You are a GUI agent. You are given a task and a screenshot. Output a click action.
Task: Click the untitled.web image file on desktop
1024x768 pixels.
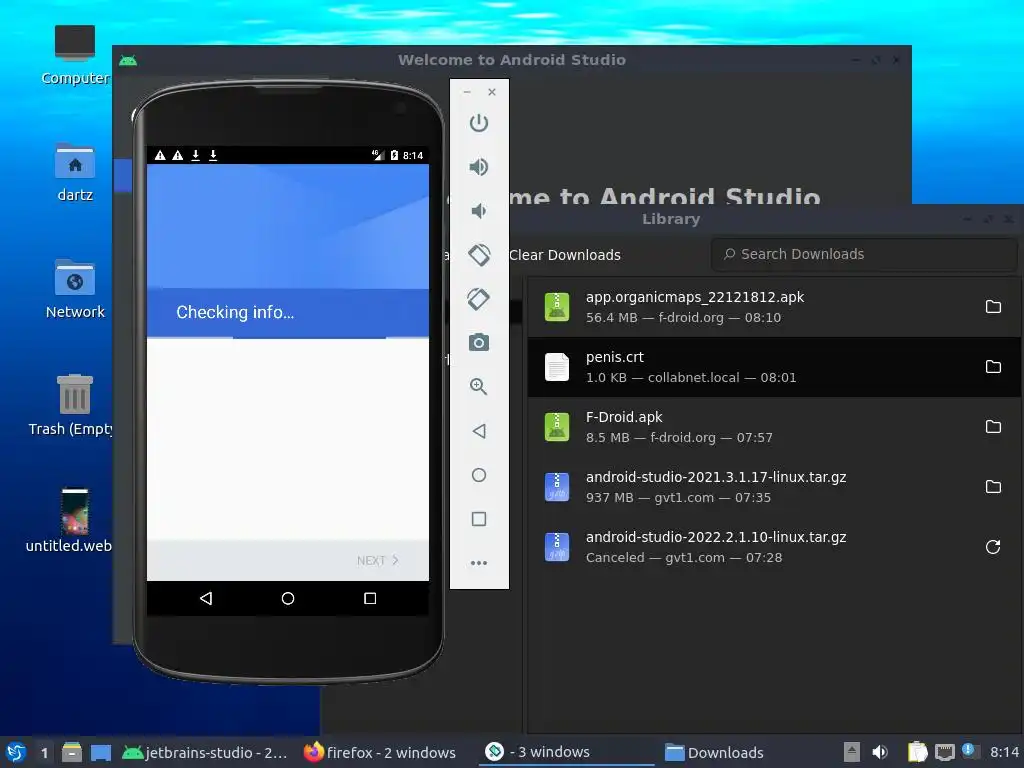(x=74, y=511)
